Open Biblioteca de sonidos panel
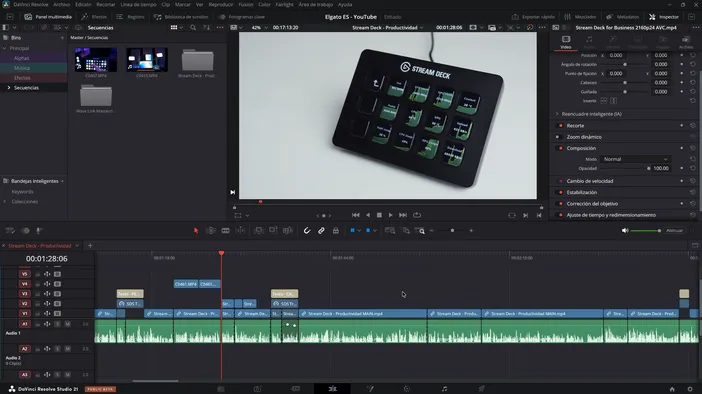This screenshot has width=702, height=394. pyautogui.click(x=181, y=17)
